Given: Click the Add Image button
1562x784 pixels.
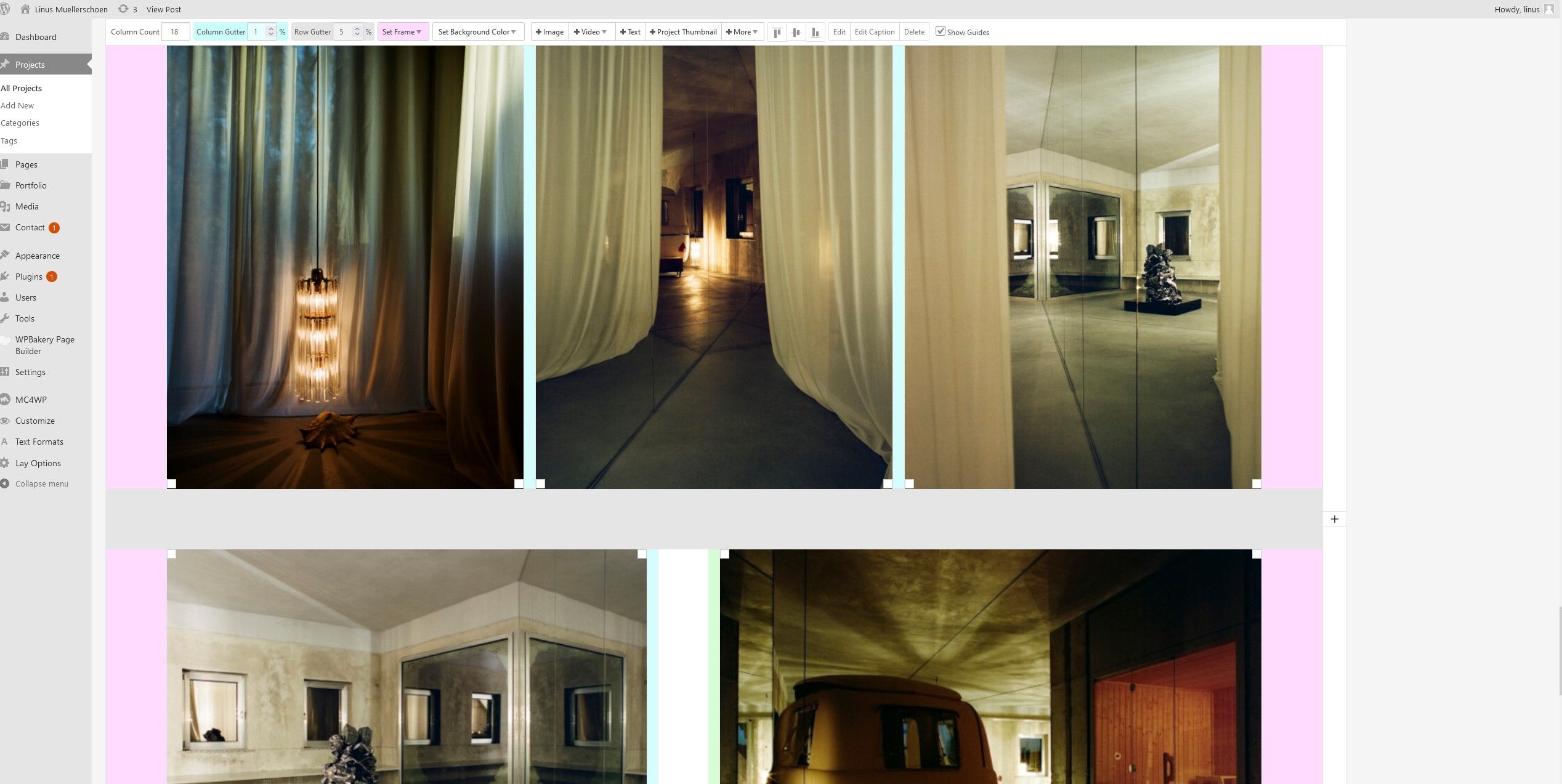Looking at the screenshot, I should click(x=549, y=32).
